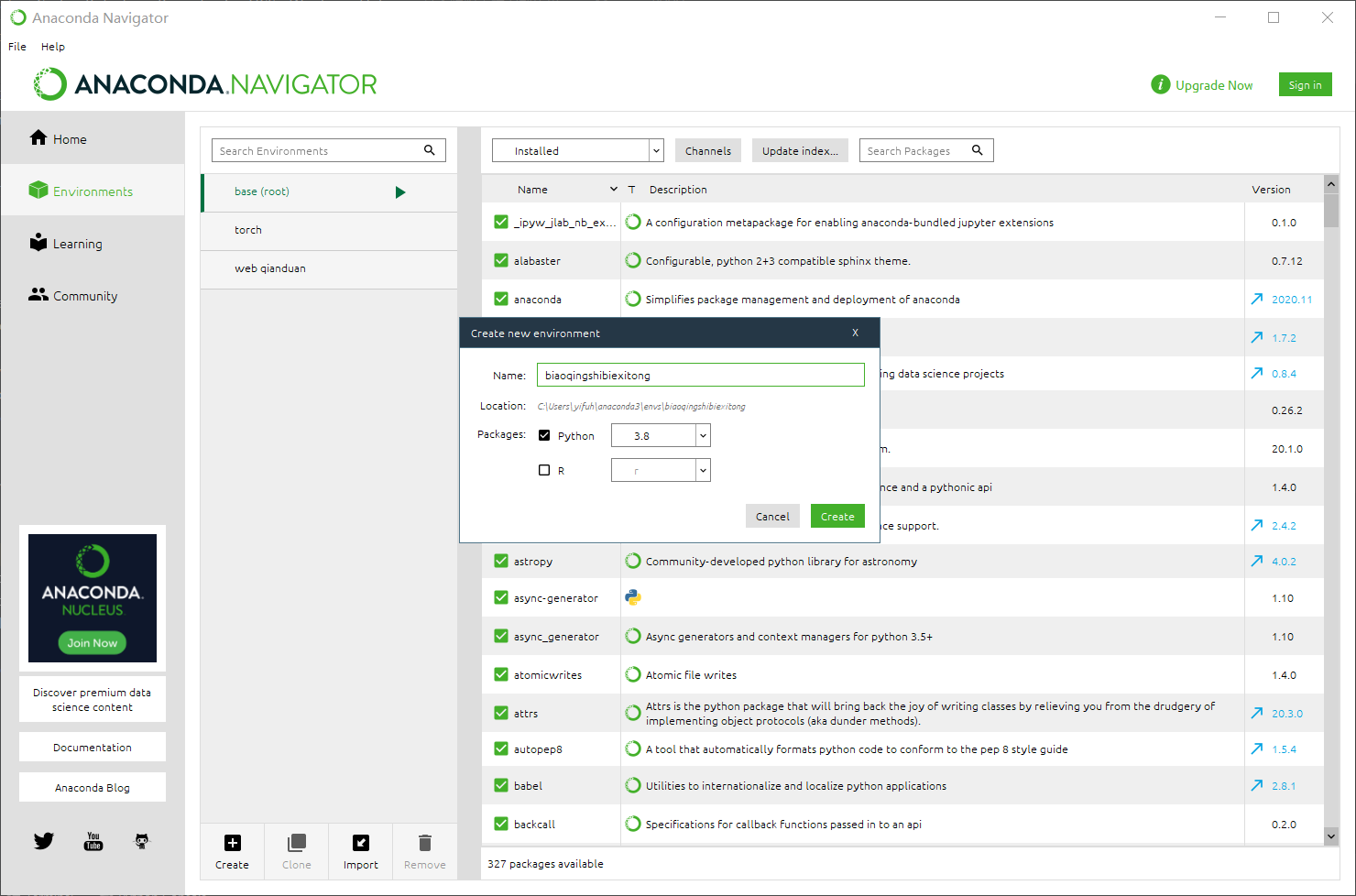Toggle the async-generator package checkbox
The height and width of the screenshot is (896, 1356).
501,597
